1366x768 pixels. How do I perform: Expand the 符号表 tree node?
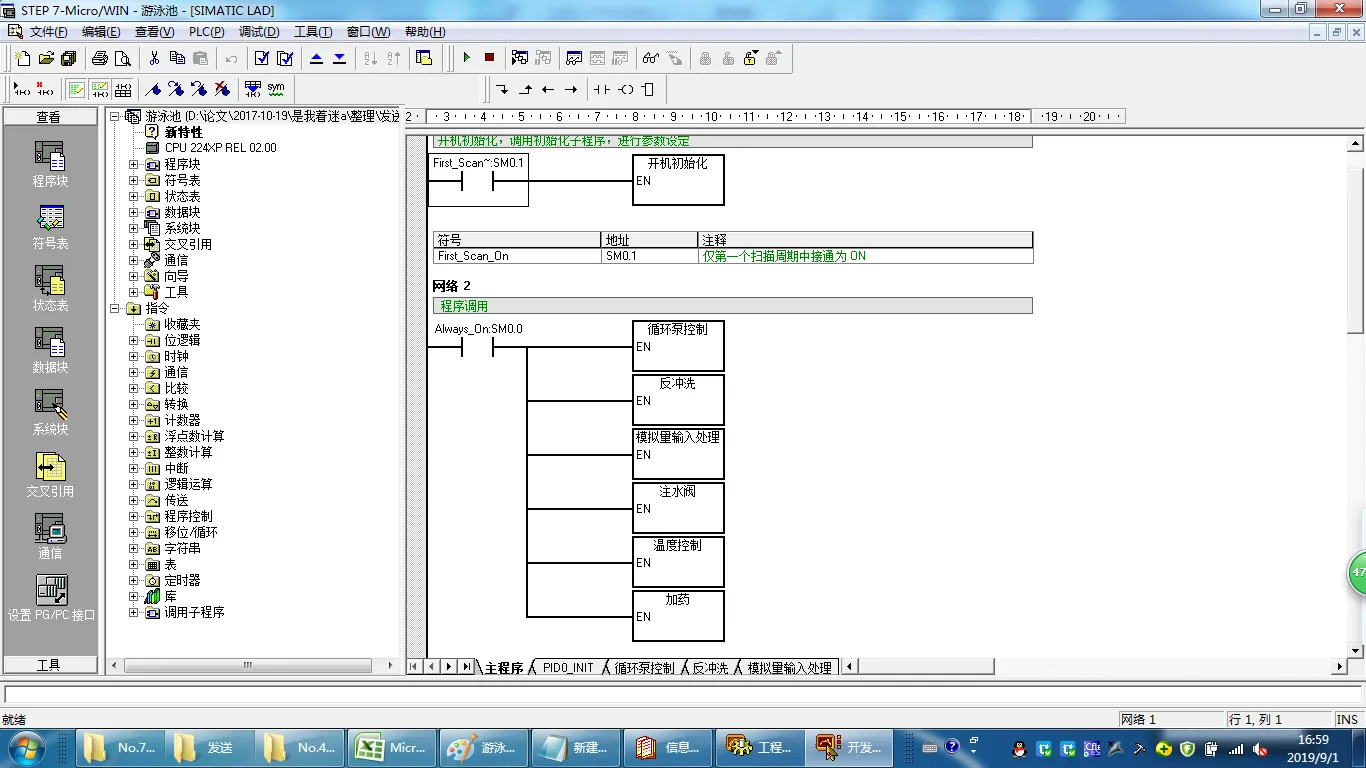[133, 180]
